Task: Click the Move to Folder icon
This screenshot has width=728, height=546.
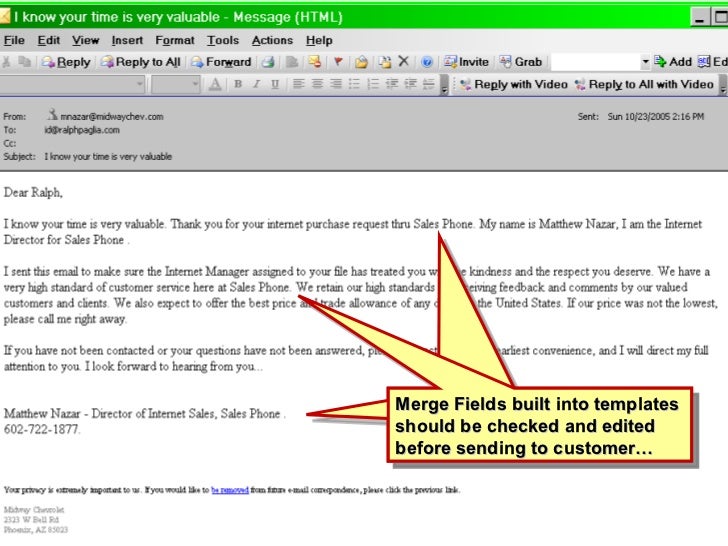Action: (361, 62)
